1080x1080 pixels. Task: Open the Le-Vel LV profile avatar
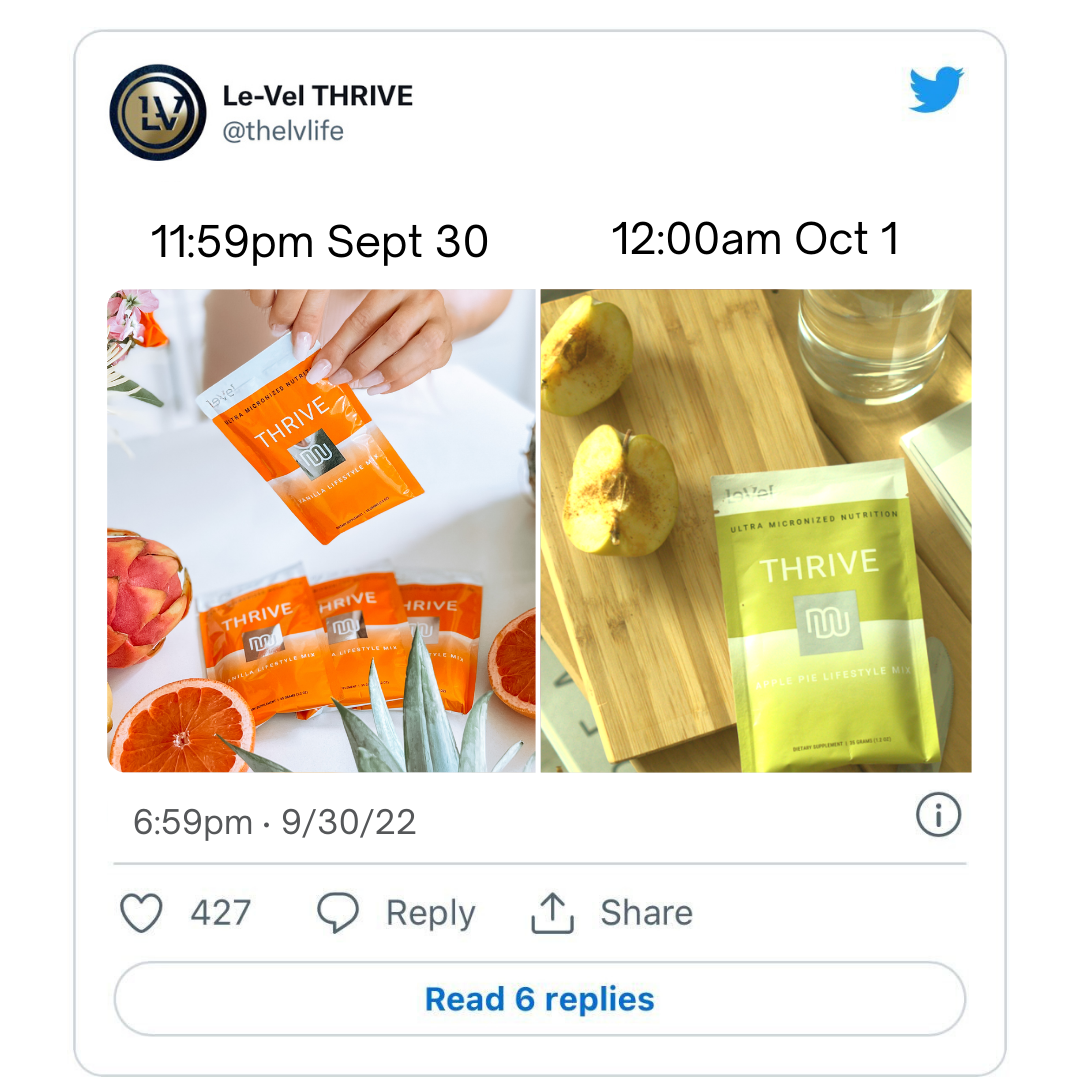(x=158, y=112)
